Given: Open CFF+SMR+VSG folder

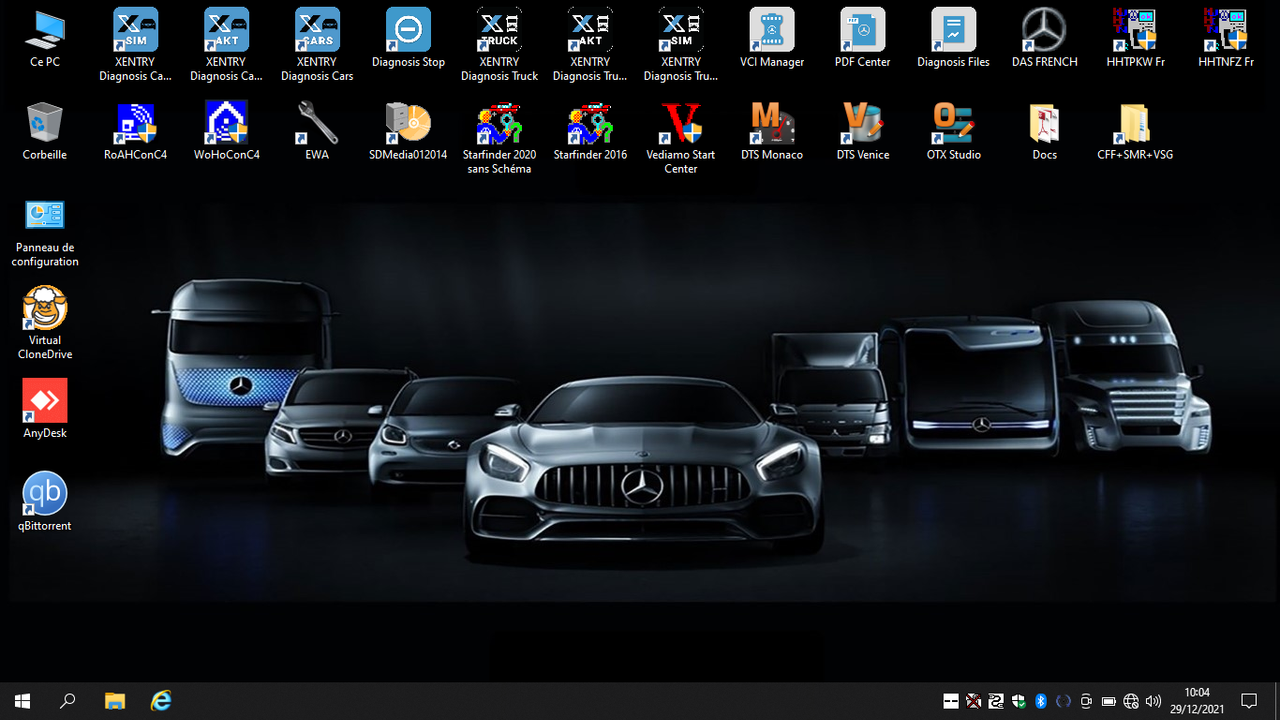Looking at the screenshot, I should pos(1136,131).
